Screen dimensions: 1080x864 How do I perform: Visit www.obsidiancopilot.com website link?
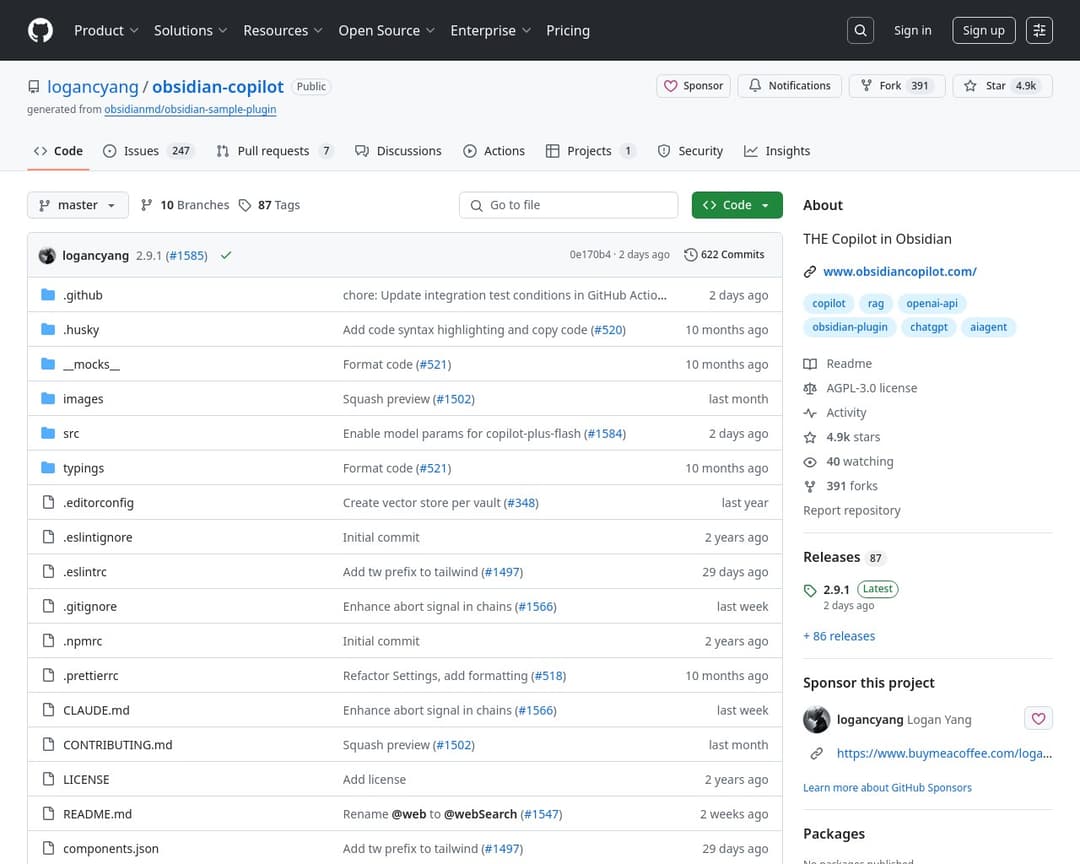click(900, 271)
